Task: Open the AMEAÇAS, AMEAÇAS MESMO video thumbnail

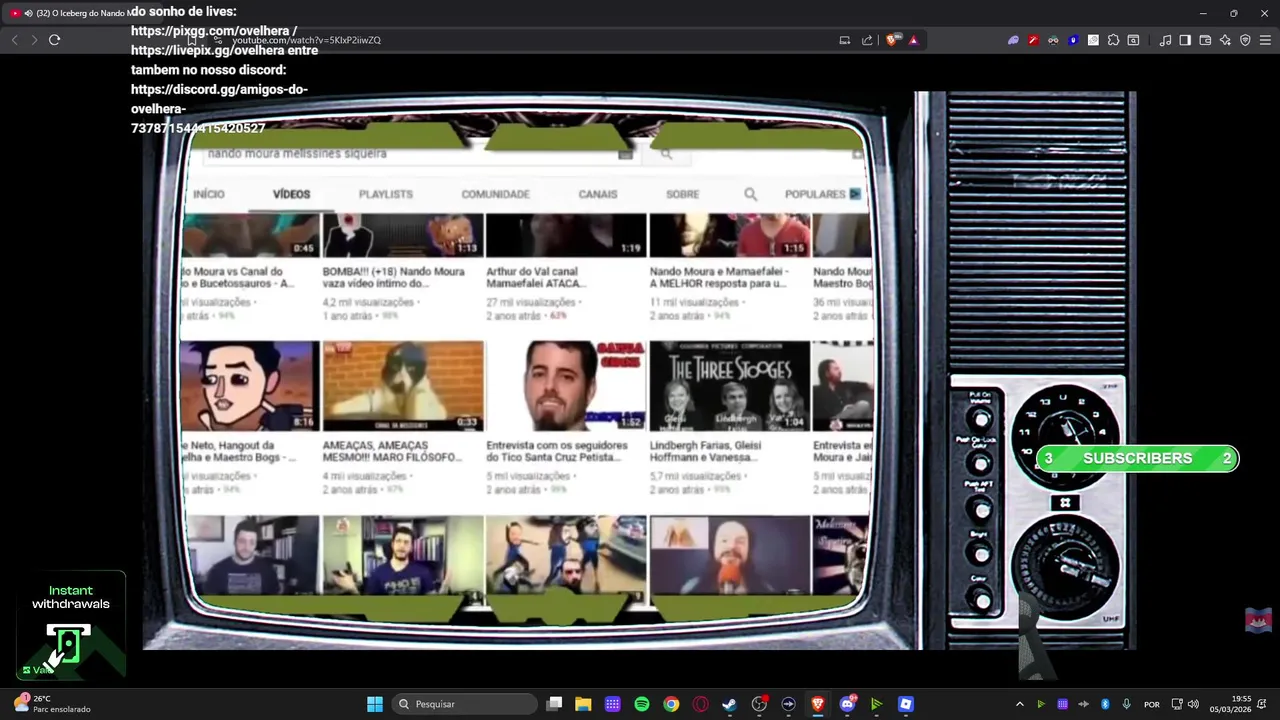Action: click(403, 386)
